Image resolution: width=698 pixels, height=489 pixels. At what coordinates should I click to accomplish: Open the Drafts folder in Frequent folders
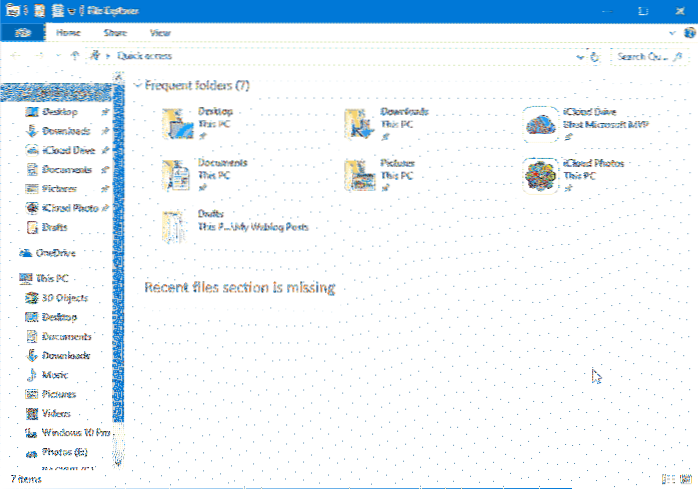[176, 226]
